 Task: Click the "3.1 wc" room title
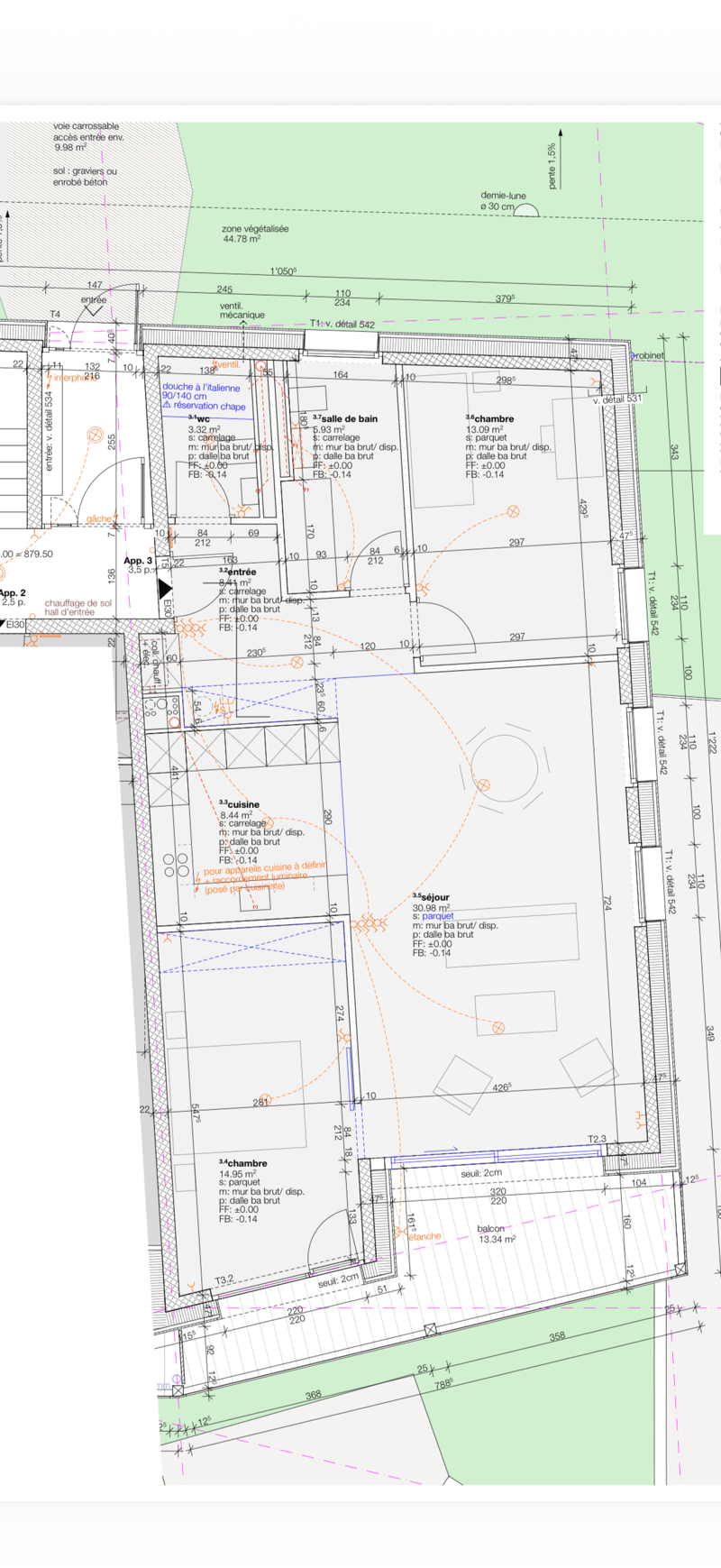point(199,419)
